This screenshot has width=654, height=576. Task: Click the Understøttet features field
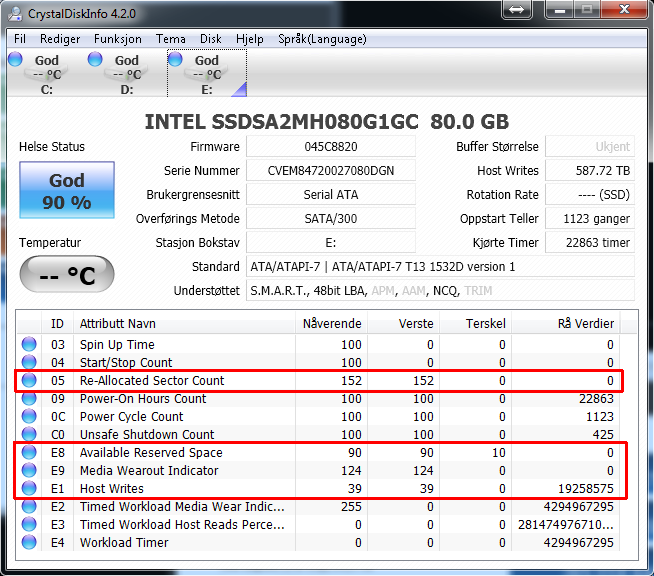[440, 291]
